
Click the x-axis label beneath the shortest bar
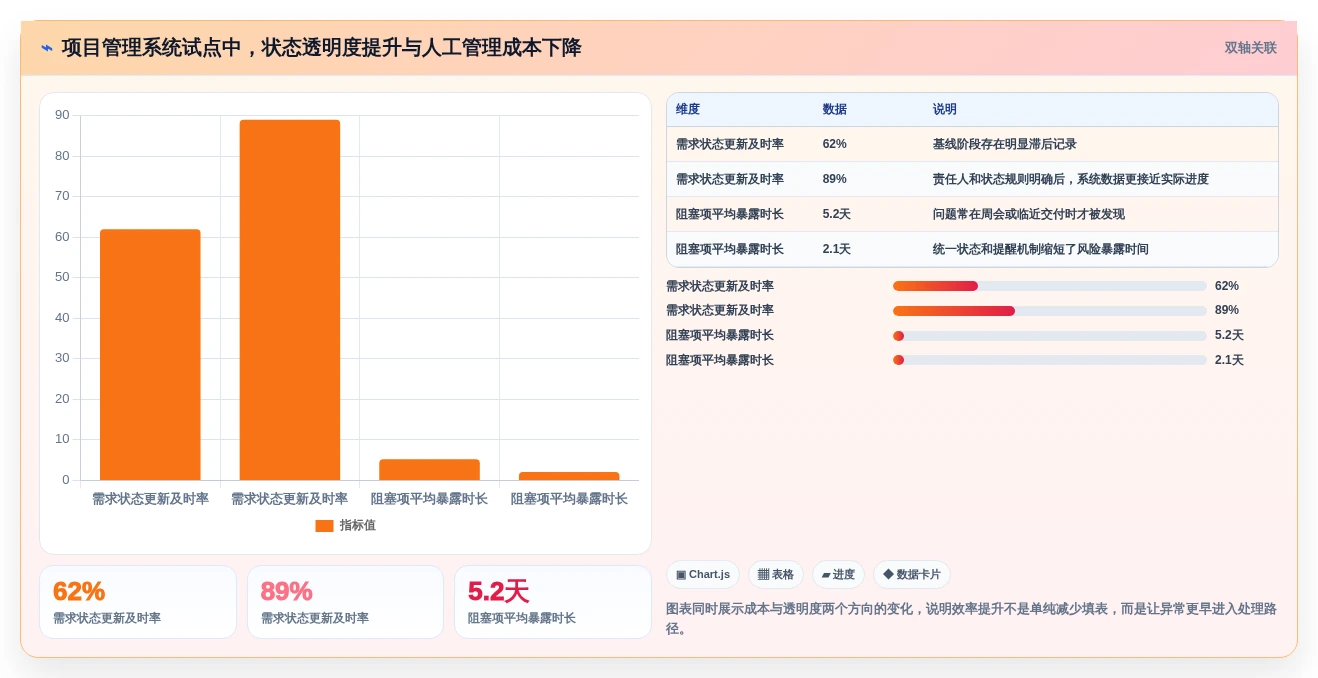tap(569, 499)
